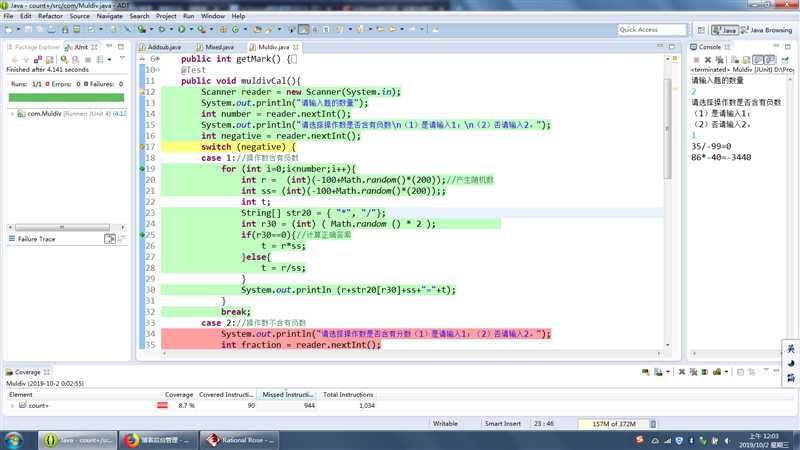Click Coverage Merge Sessions icon
The image size is (800, 450).
705,372
